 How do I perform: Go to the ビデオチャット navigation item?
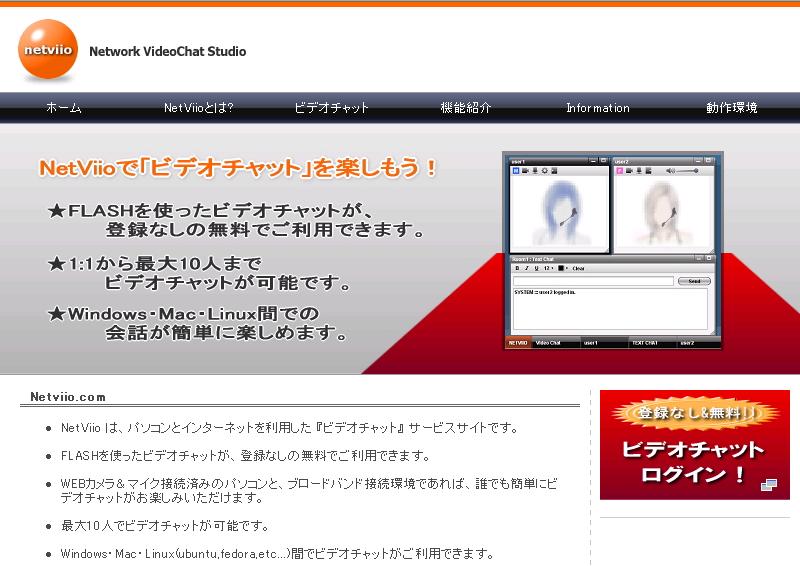click(x=331, y=108)
